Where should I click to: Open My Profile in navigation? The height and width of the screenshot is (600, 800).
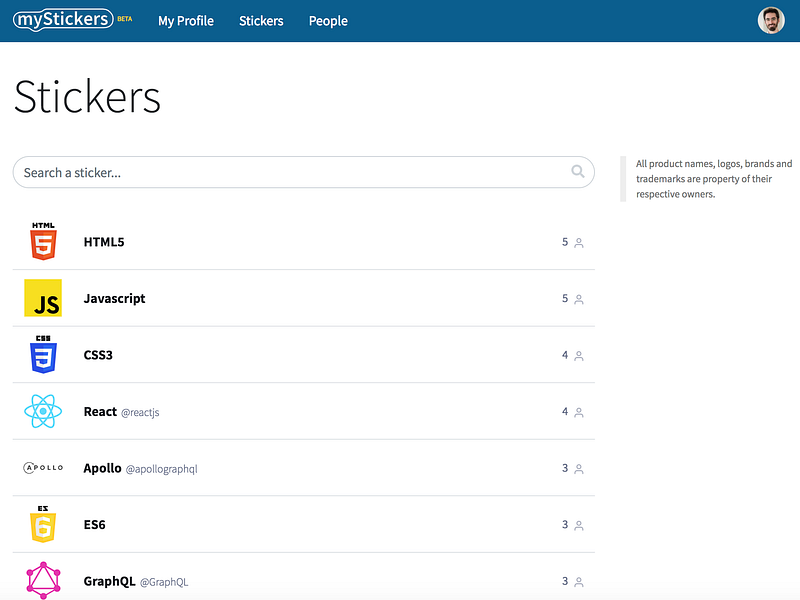click(x=186, y=21)
